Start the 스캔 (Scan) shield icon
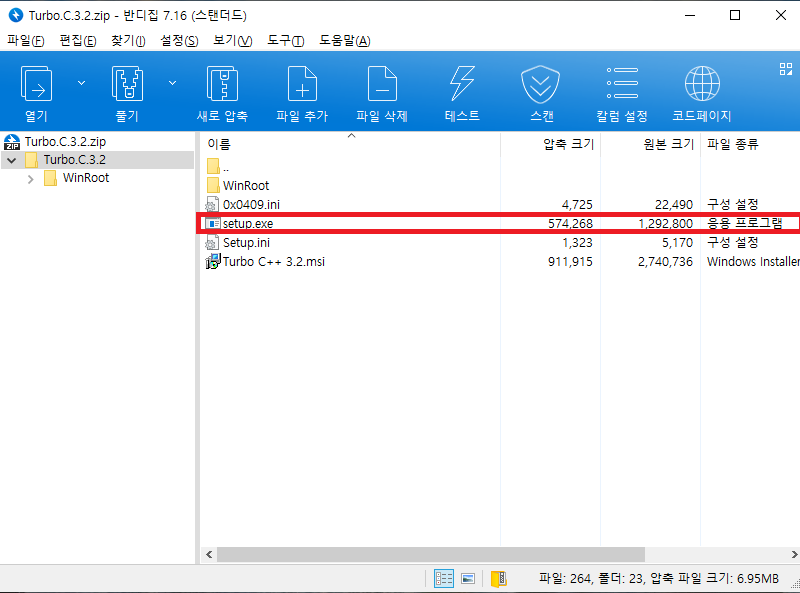This screenshot has height=593, width=800. 540,84
